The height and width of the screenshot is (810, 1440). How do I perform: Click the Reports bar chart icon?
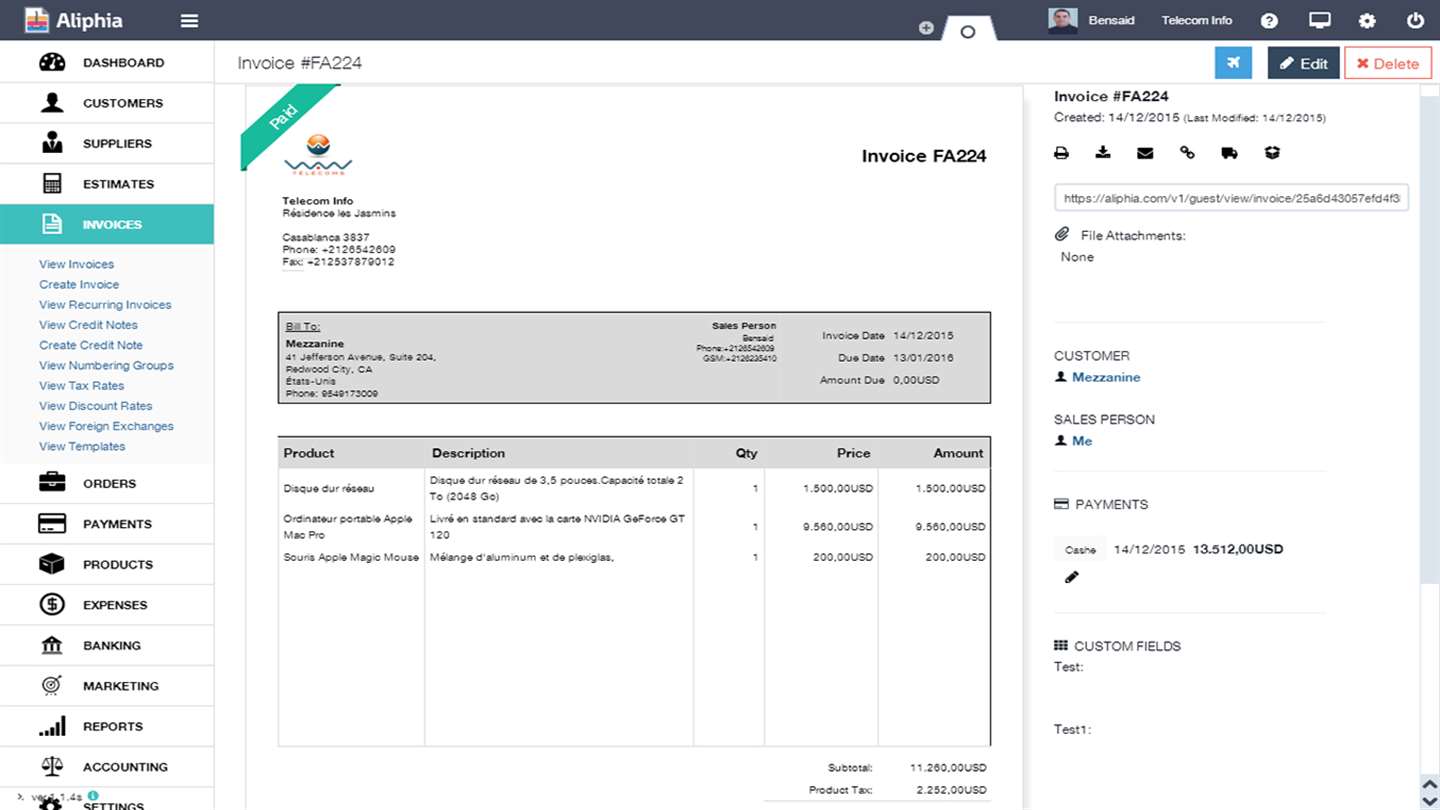pos(52,726)
